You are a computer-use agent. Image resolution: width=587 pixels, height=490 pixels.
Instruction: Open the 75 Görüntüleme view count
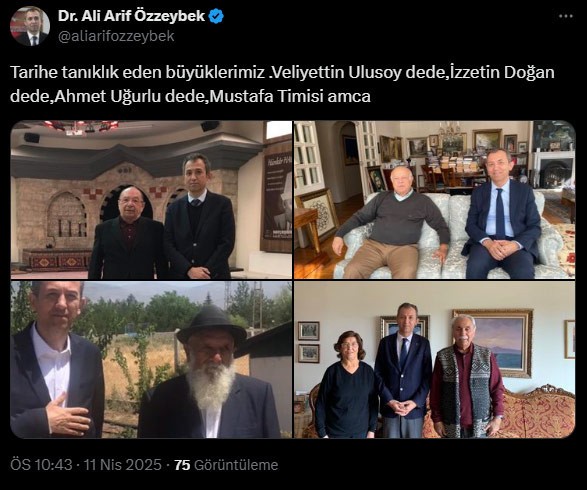click(226, 465)
